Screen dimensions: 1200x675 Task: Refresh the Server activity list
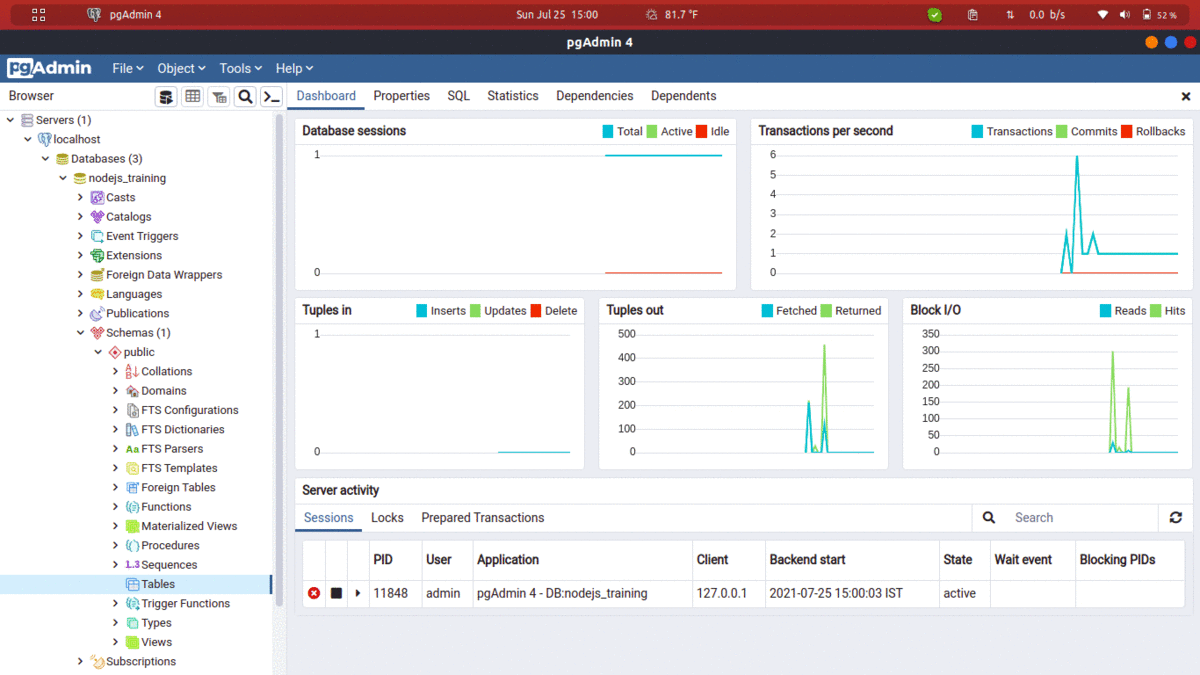coord(1176,518)
